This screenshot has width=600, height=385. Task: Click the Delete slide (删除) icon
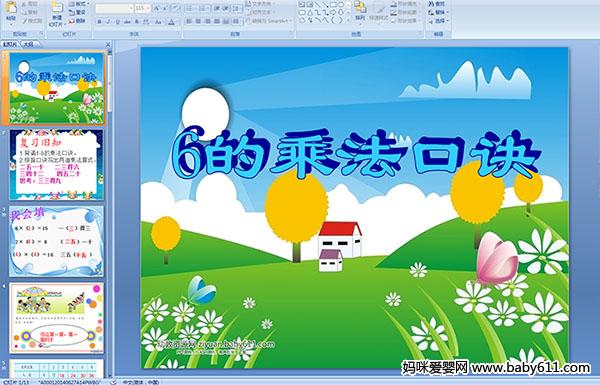point(77,21)
